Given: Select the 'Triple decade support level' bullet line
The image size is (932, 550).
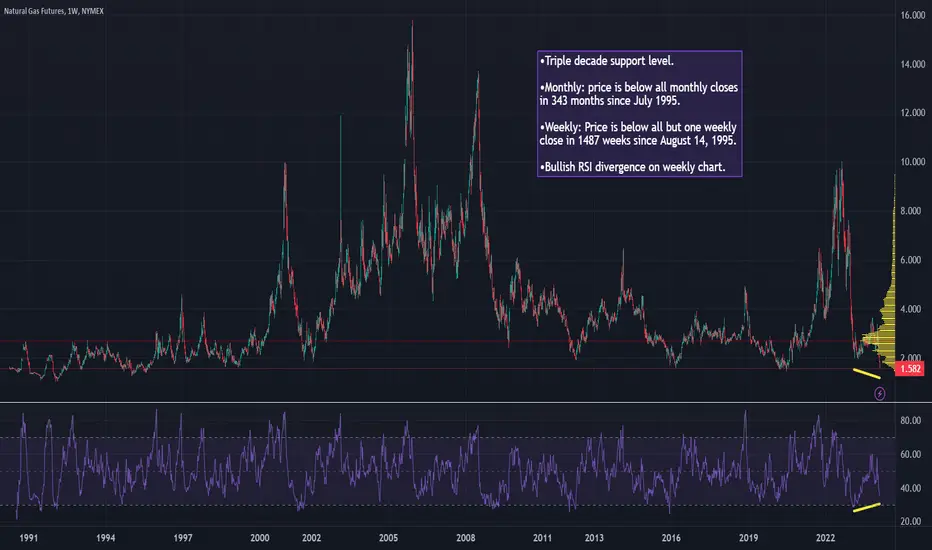Looking at the screenshot, I should pos(607,61).
